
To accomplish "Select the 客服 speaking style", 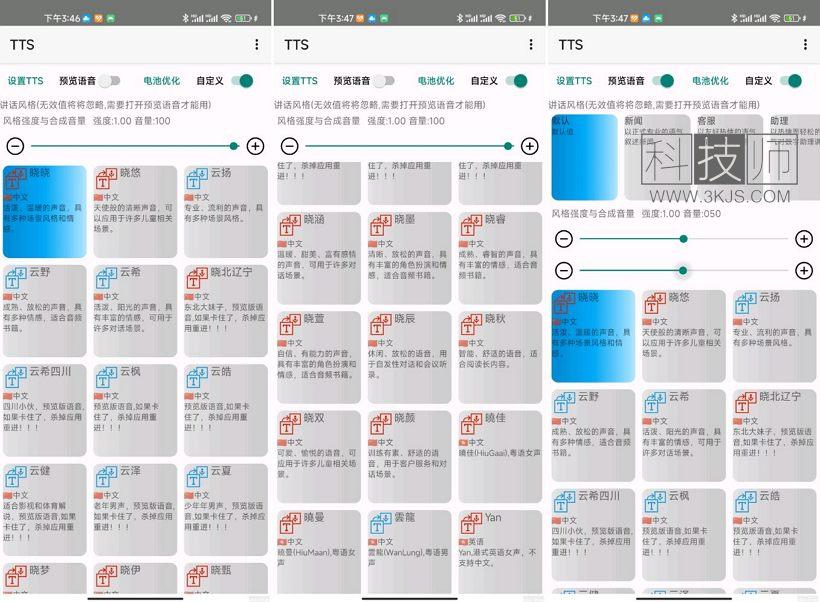I will [x=730, y=157].
